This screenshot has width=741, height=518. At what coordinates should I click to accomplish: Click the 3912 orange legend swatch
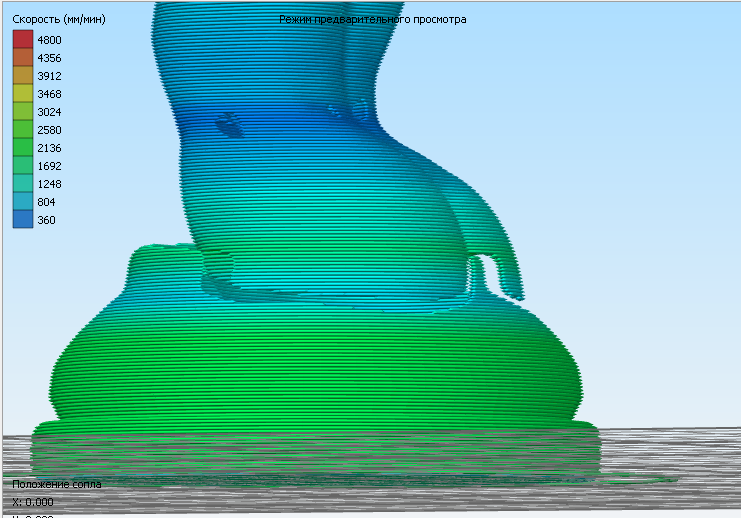click(23, 75)
